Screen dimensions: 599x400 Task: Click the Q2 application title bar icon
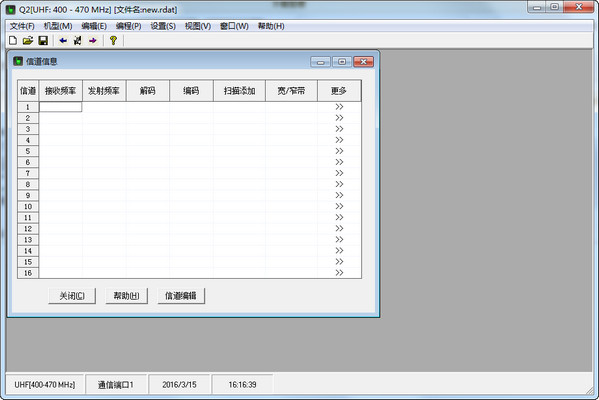(11, 10)
